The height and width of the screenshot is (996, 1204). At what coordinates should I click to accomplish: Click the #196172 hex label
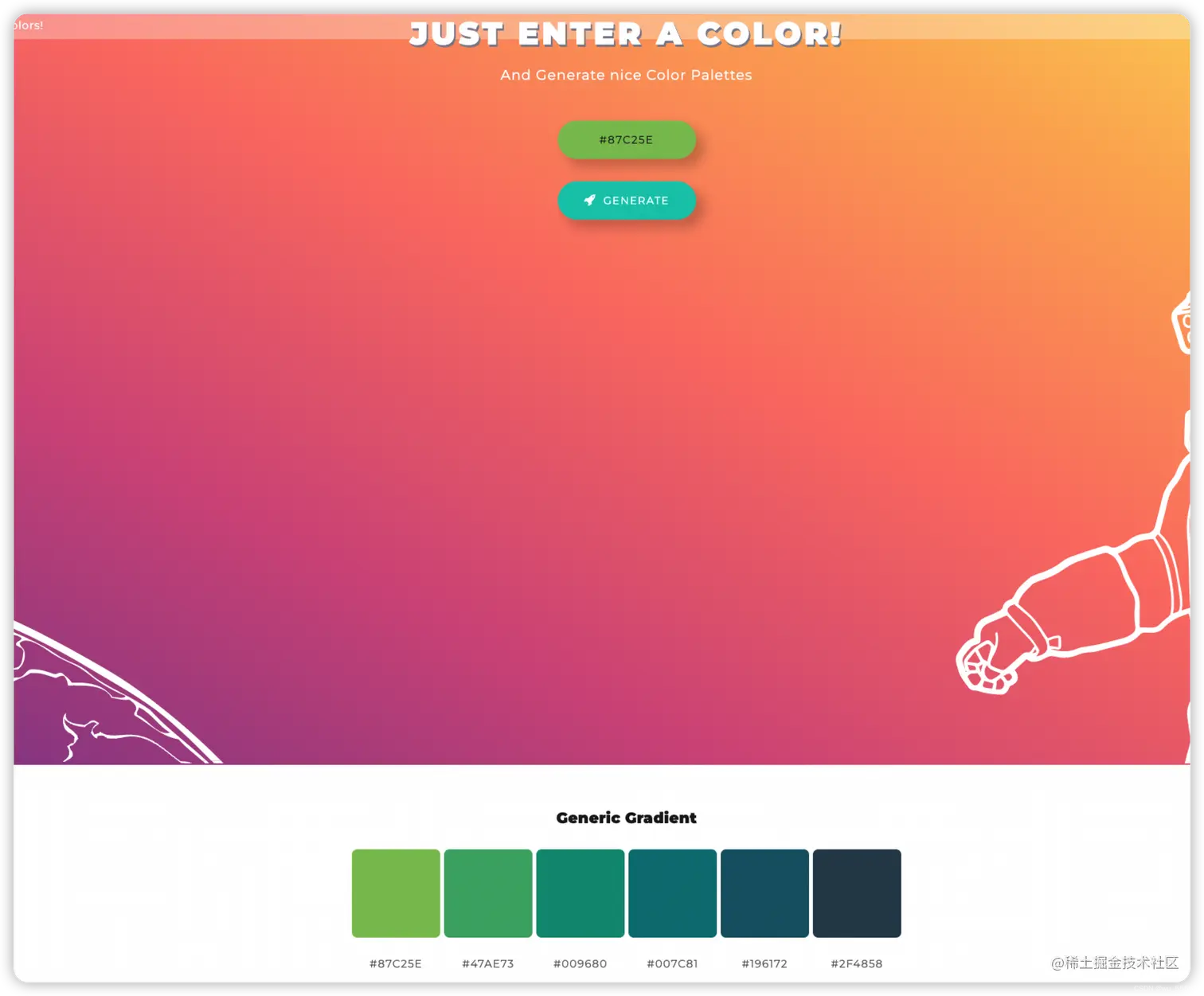764,963
